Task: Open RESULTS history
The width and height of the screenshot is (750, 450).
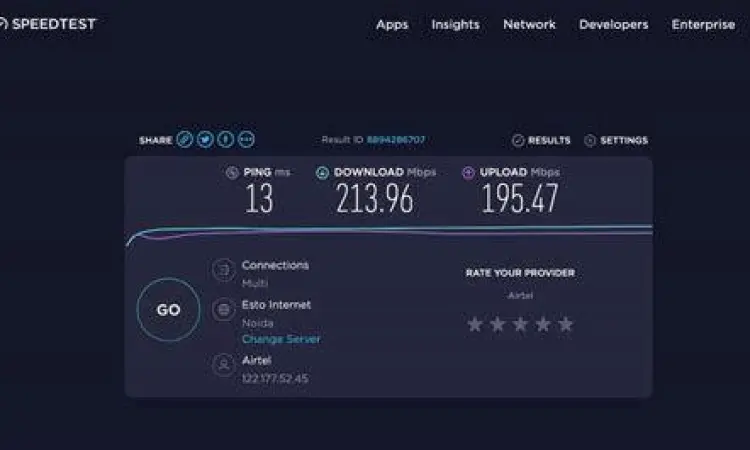Action: 541,140
